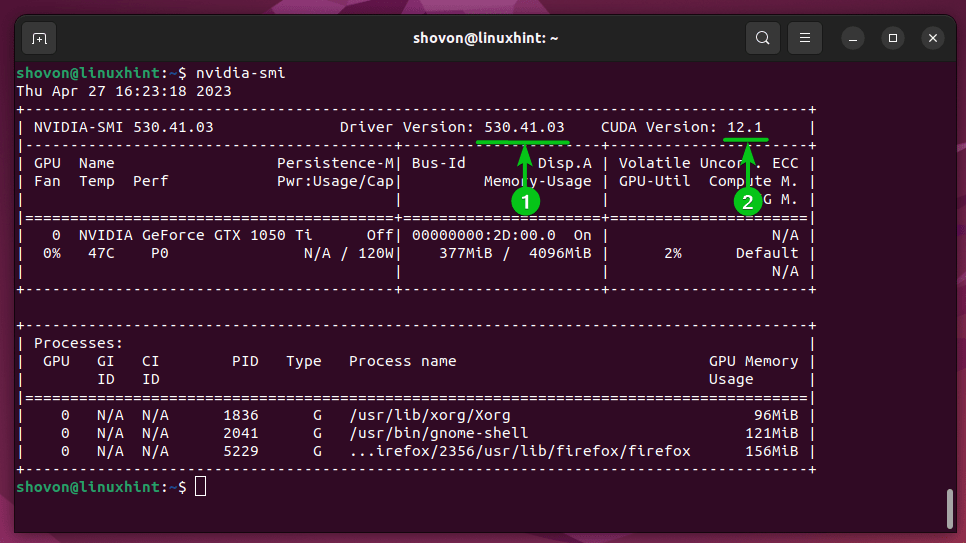Click the memory usage 96MiB
Screen dimensions: 966x543
pyautogui.click(x=776, y=415)
